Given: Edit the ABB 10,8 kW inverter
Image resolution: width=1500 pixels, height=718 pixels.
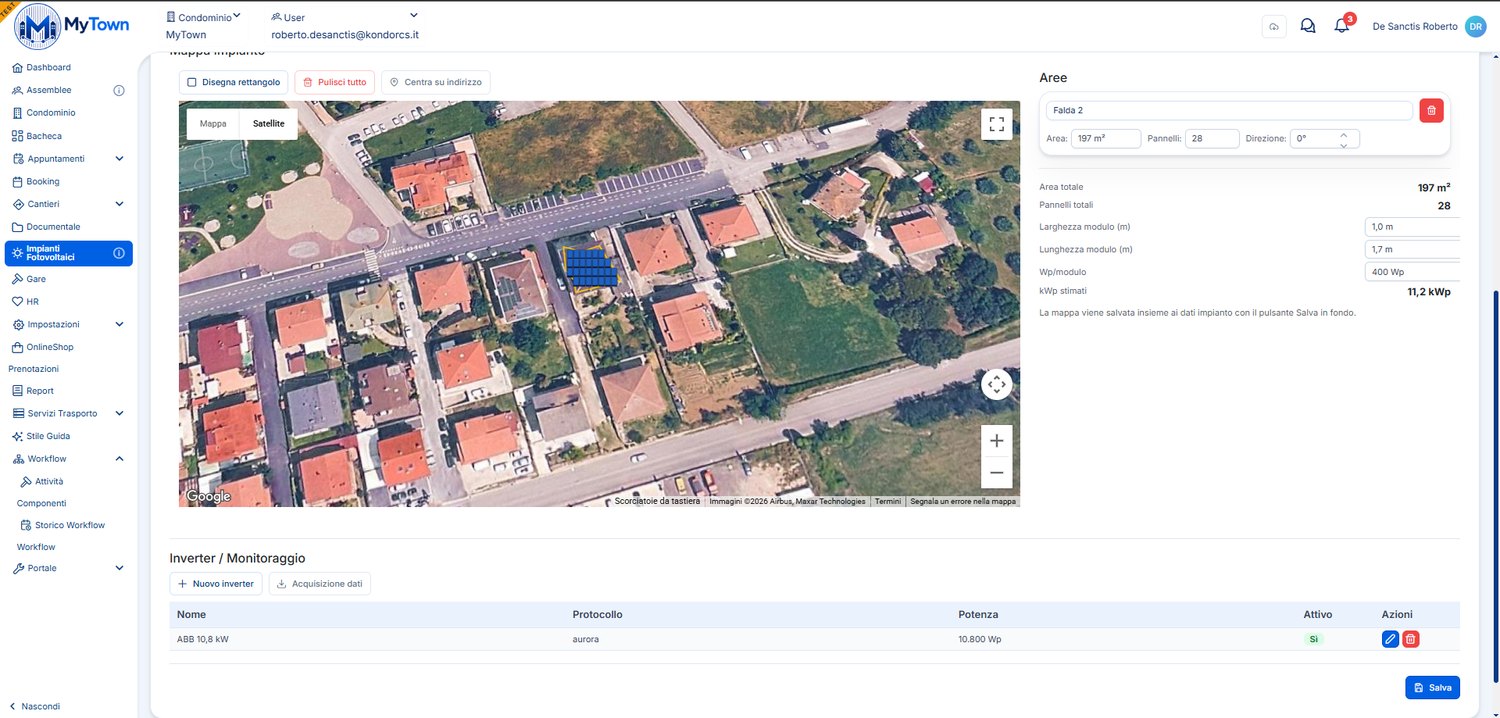Looking at the screenshot, I should 1390,639.
